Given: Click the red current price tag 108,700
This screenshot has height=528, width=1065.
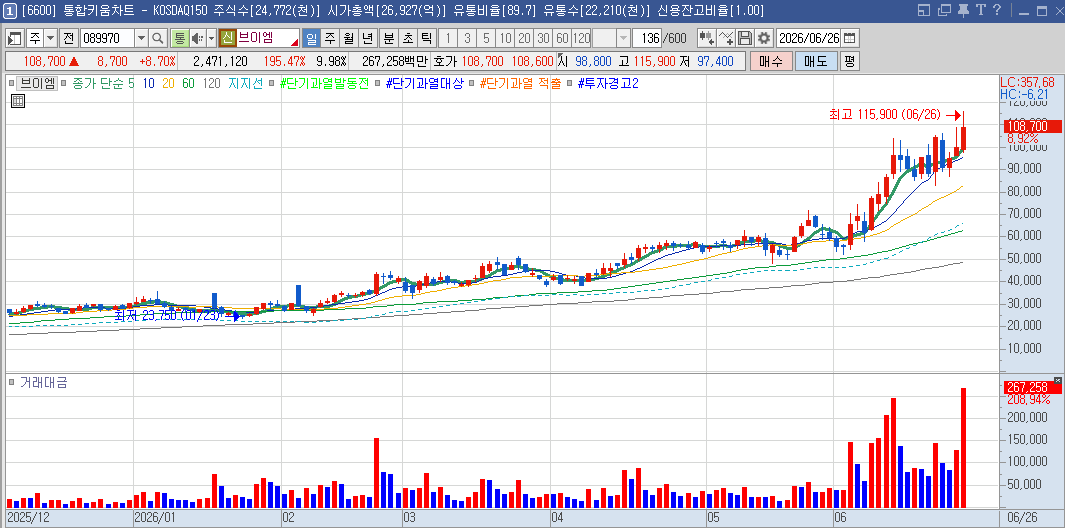Looking at the screenshot, I should (x=1031, y=126).
